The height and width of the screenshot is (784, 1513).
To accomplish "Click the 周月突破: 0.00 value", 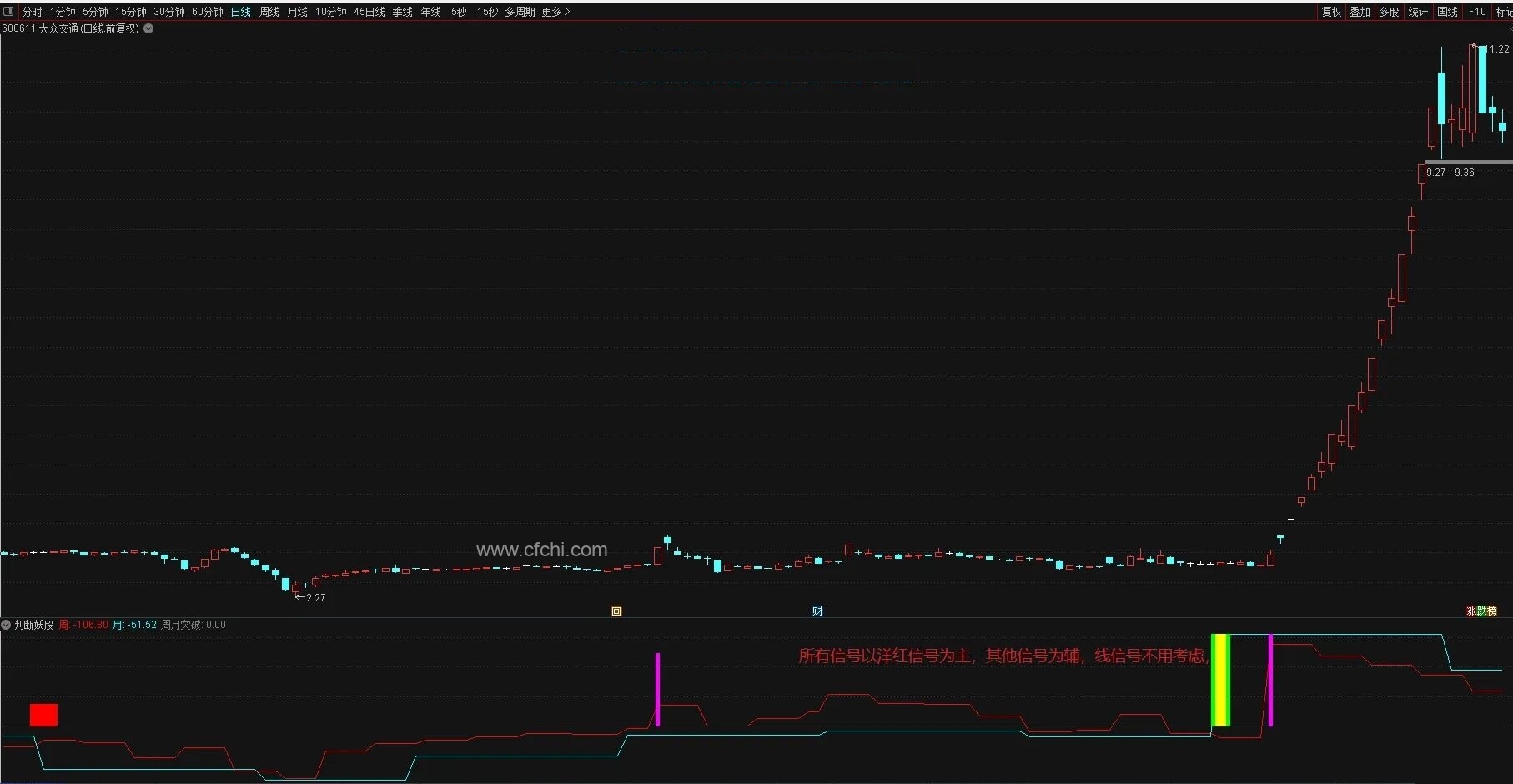I will pos(194,625).
